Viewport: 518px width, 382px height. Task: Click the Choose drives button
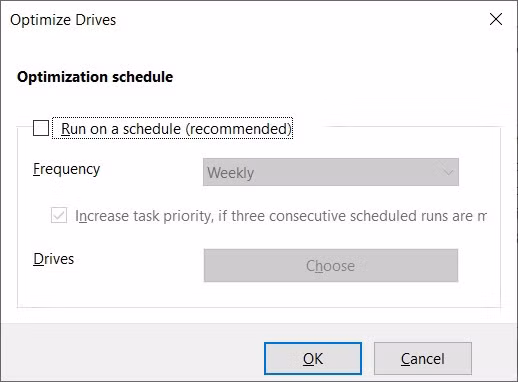pyautogui.click(x=331, y=265)
